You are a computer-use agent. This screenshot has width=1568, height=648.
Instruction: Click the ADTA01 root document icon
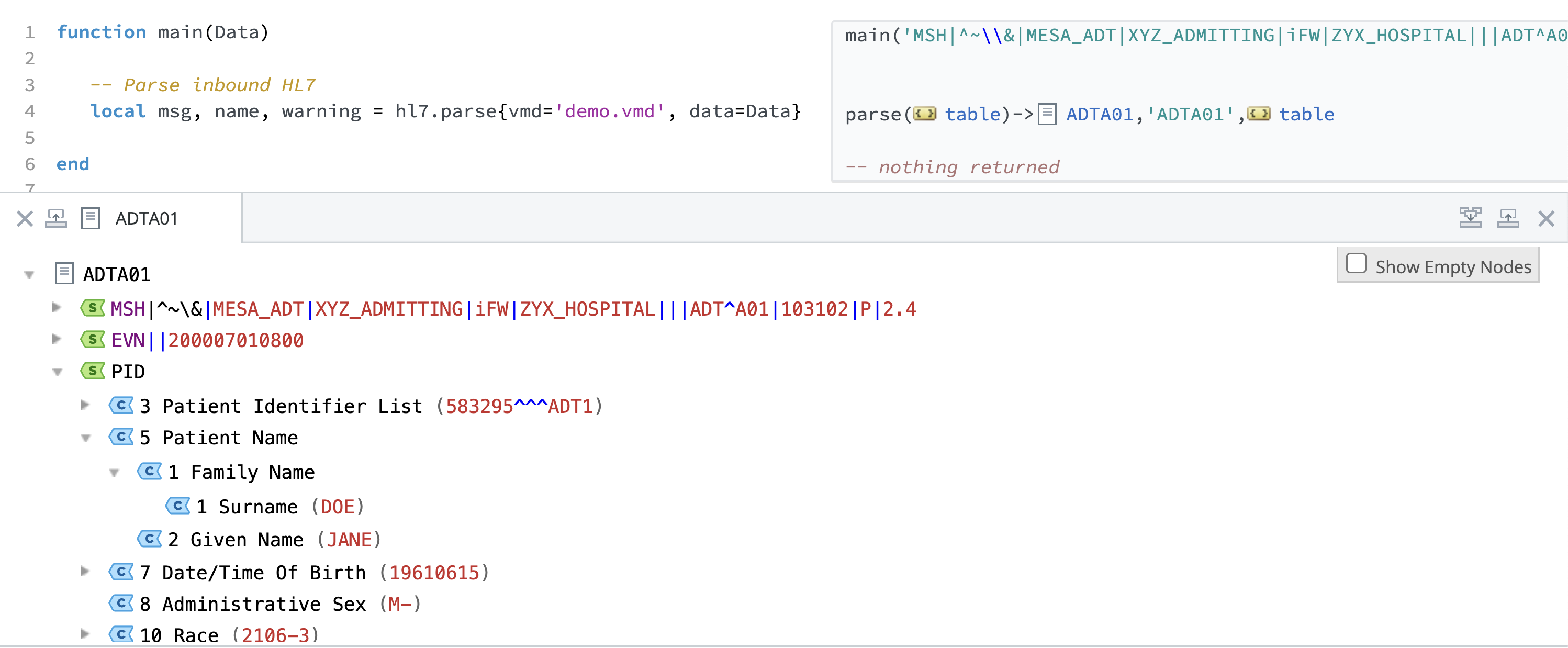click(x=64, y=273)
